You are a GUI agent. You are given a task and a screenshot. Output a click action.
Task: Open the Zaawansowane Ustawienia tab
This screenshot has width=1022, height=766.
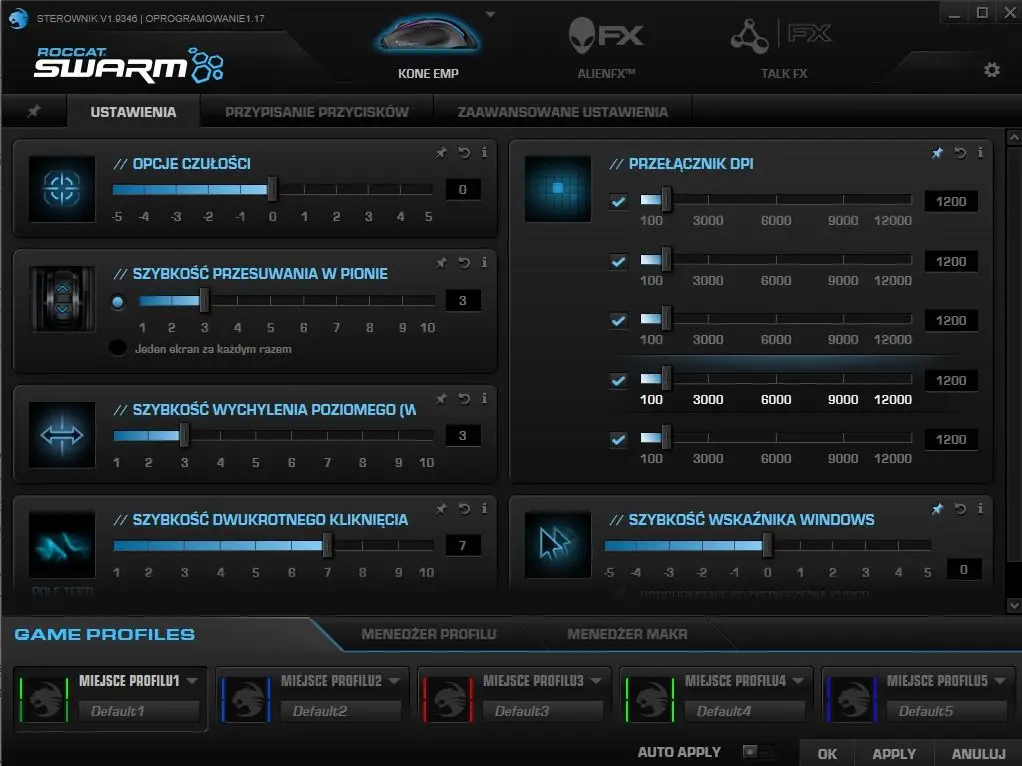tap(562, 112)
